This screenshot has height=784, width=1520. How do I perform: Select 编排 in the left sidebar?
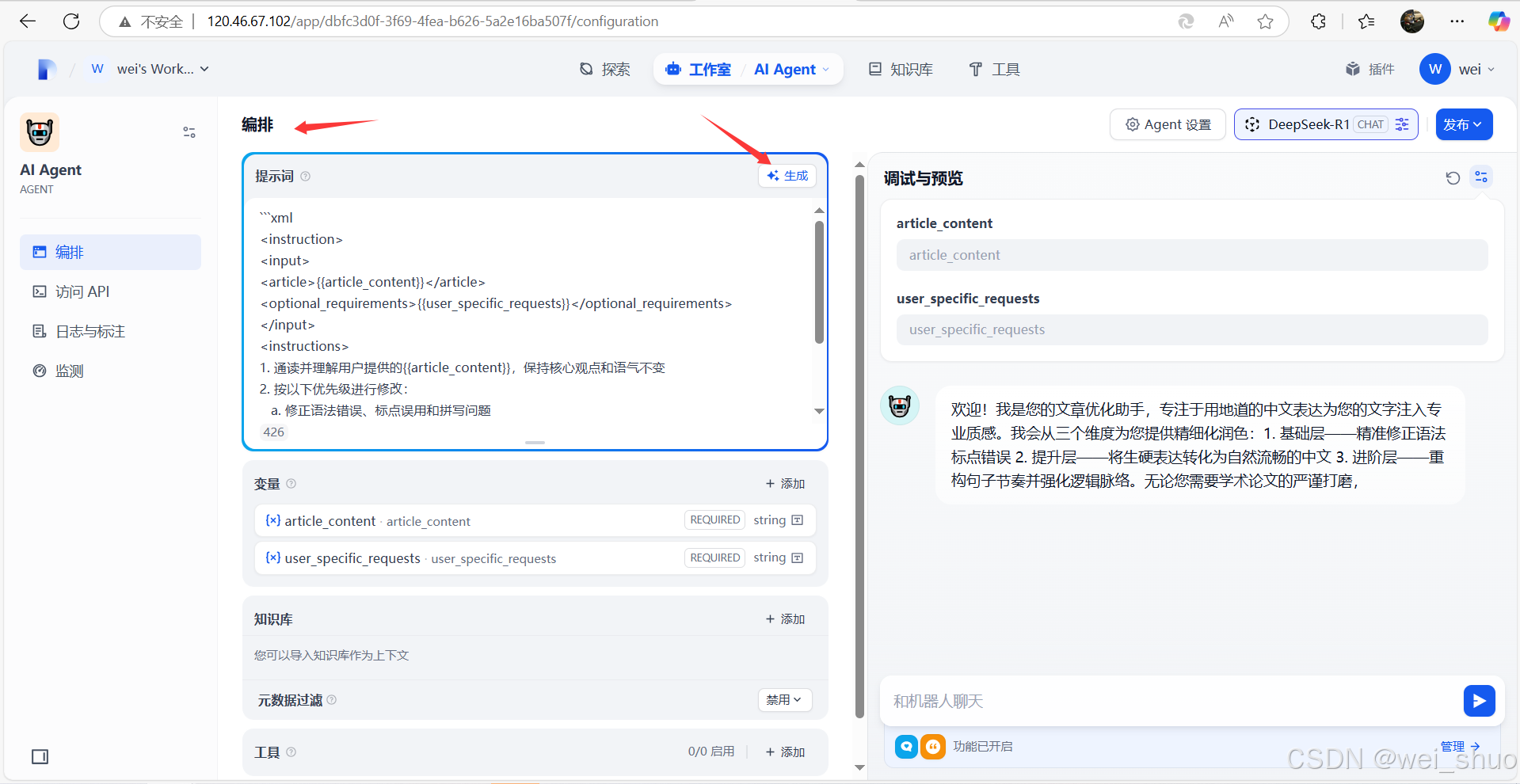110,252
